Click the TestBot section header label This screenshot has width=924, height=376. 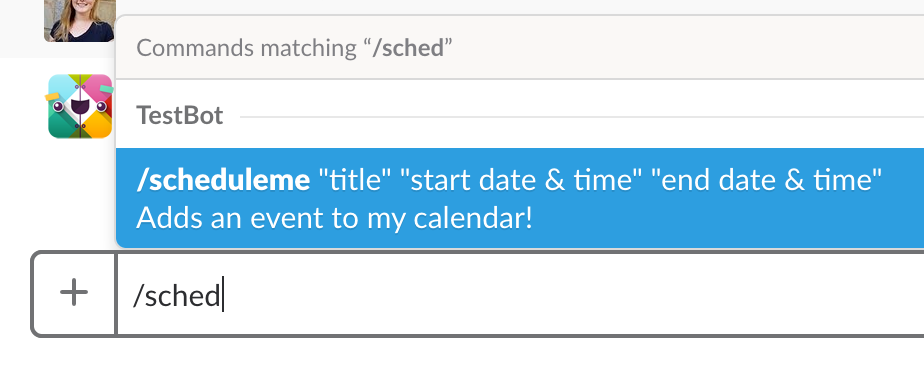180,116
